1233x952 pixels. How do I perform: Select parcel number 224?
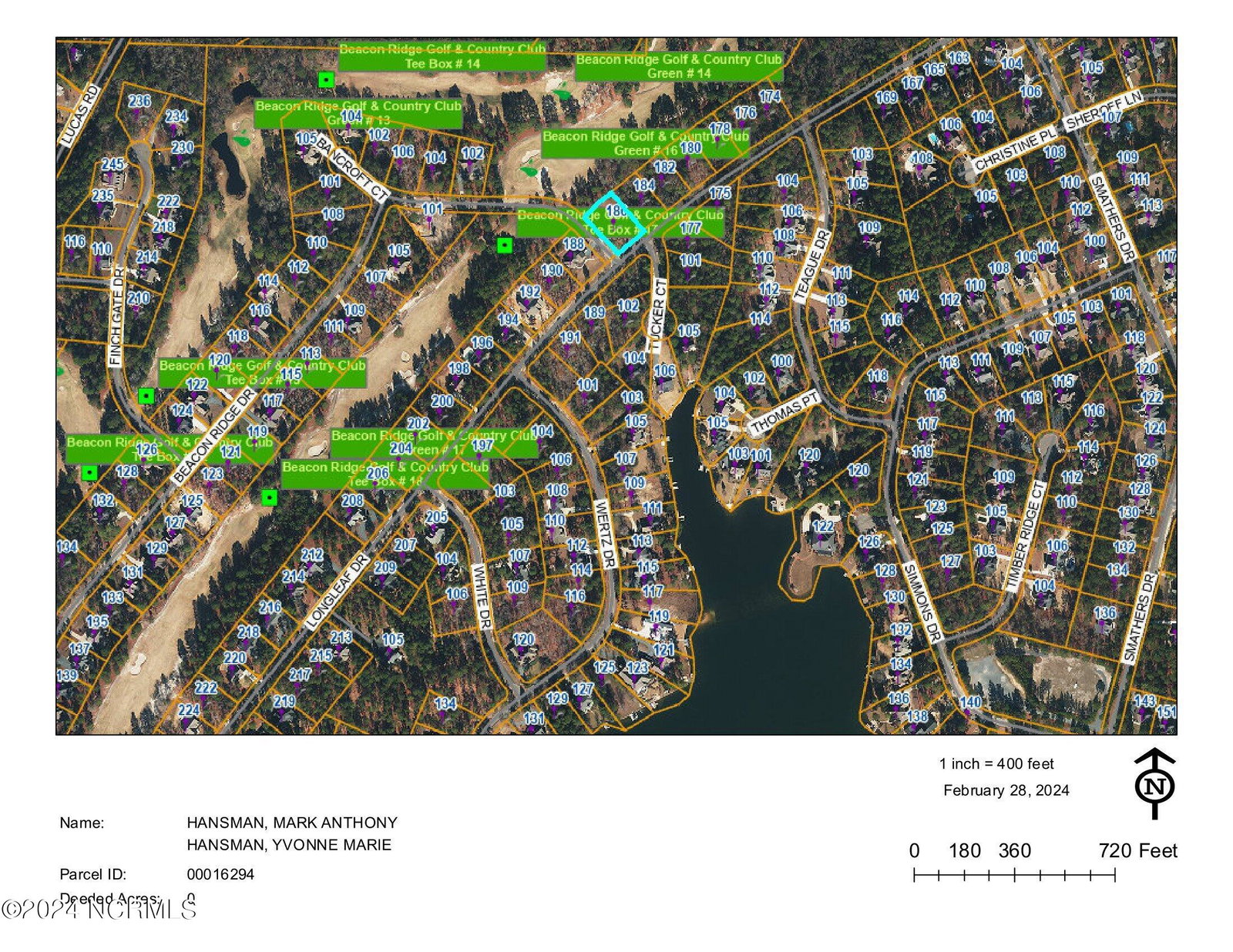189,710
